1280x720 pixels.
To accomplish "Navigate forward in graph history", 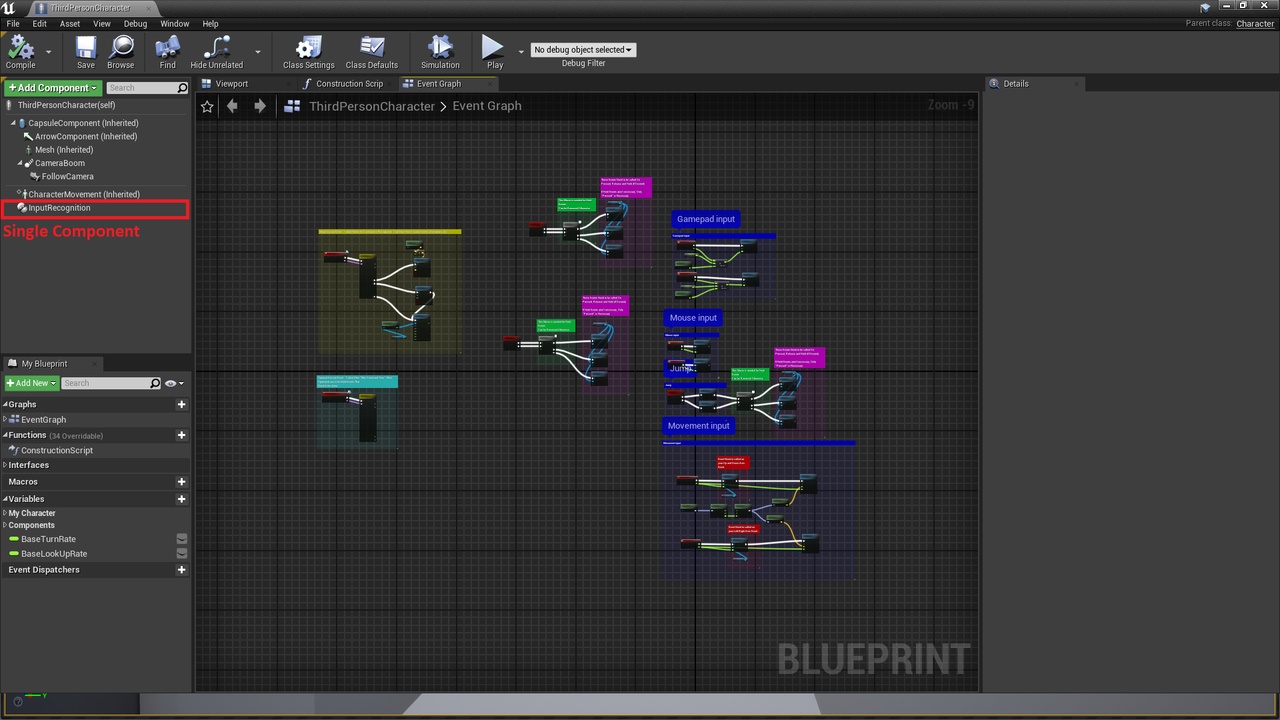I will tap(260, 106).
